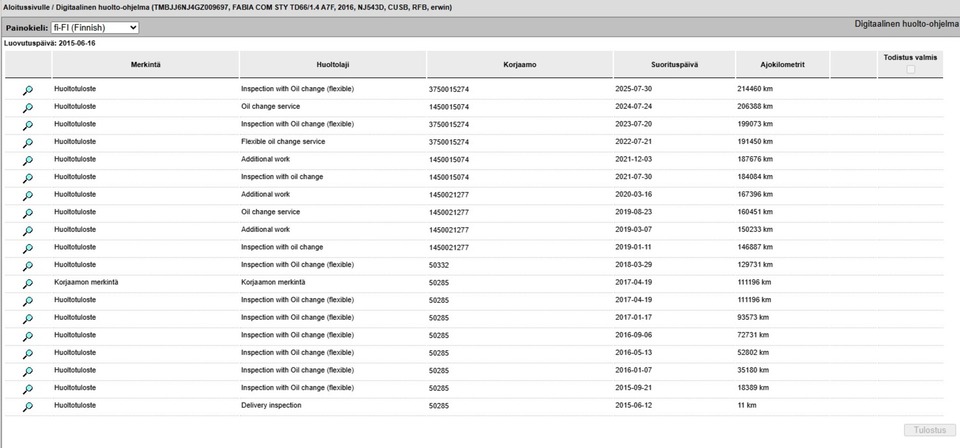The width and height of the screenshot is (960, 448).
Task: Open magnifier for Korjaamon merkintä row
Action: pyautogui.click(x=28, y=283)
